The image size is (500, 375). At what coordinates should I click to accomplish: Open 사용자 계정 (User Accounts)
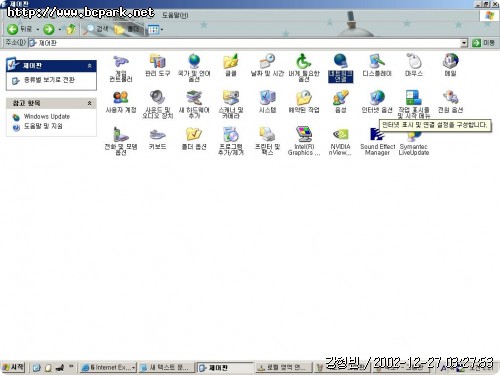[121, 102]
